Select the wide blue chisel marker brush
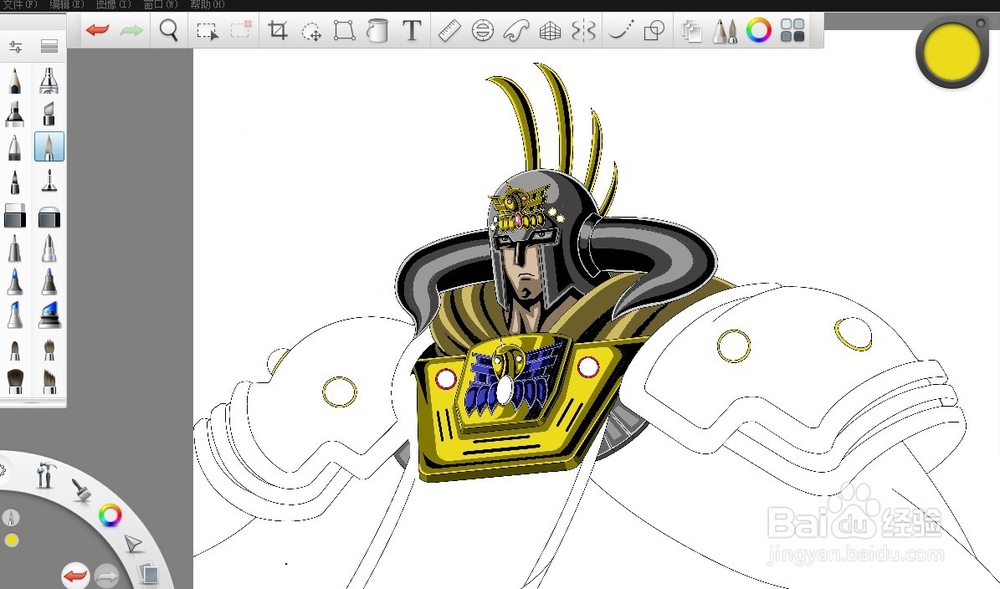This screenshot has width=1000, height=589. coord(49,316)
